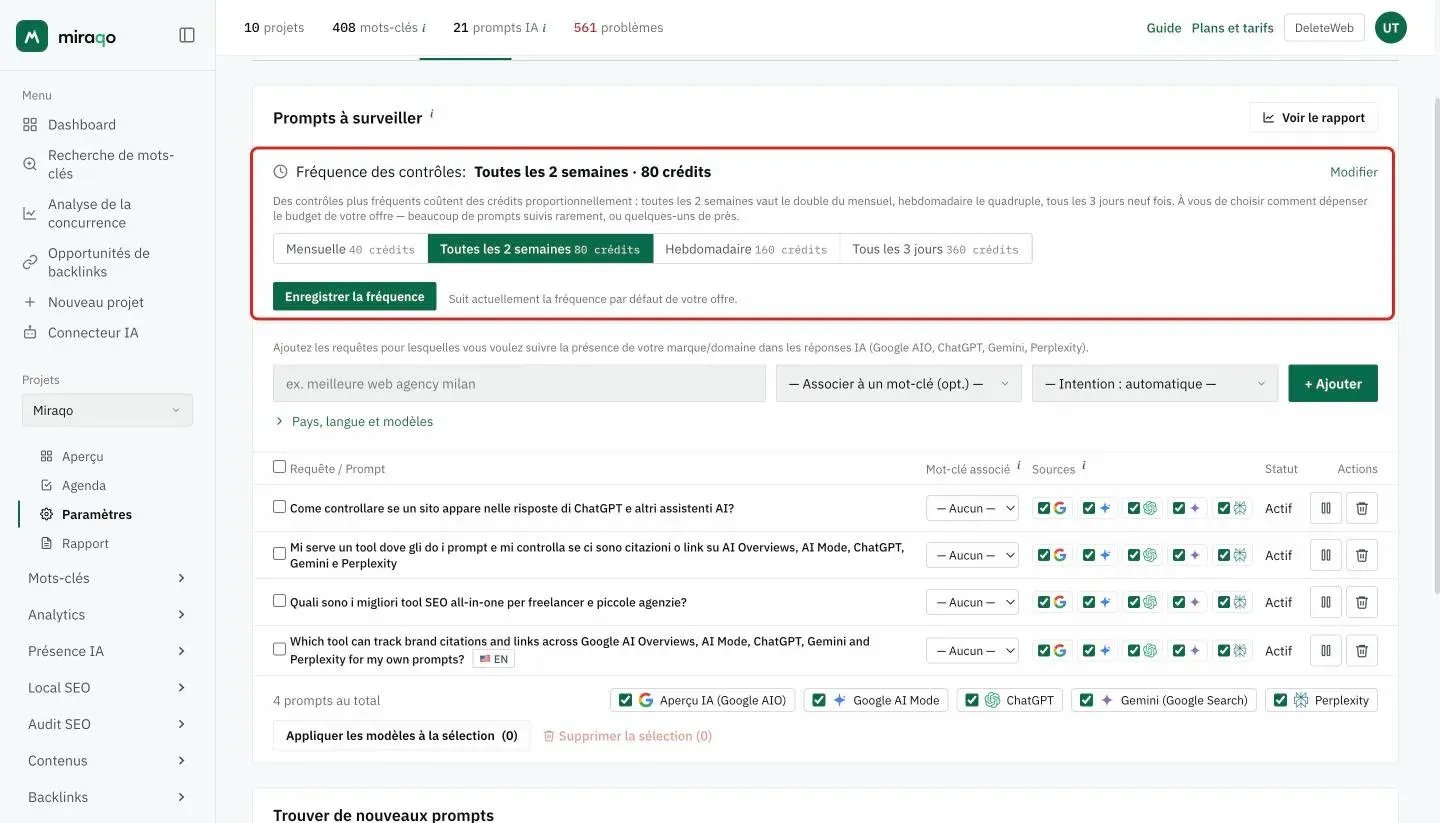Click the Modifier link
The height and width of the screenshot is (823, 1440).
pyautogui.click(x=1354, y=172)
